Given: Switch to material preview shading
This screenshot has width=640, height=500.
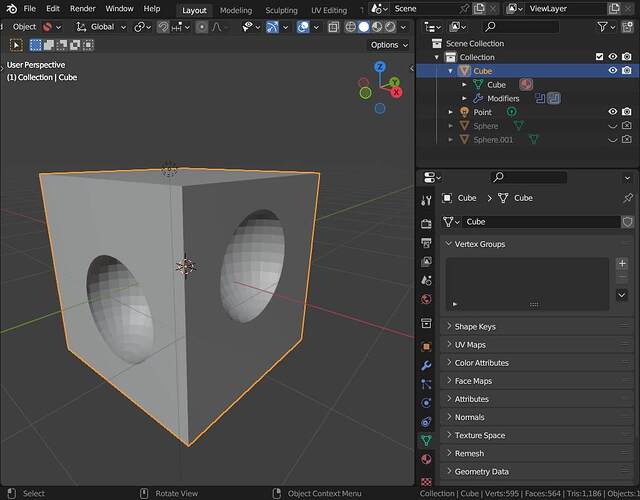Looking at the screenshot, I should [x=377, y=27].
